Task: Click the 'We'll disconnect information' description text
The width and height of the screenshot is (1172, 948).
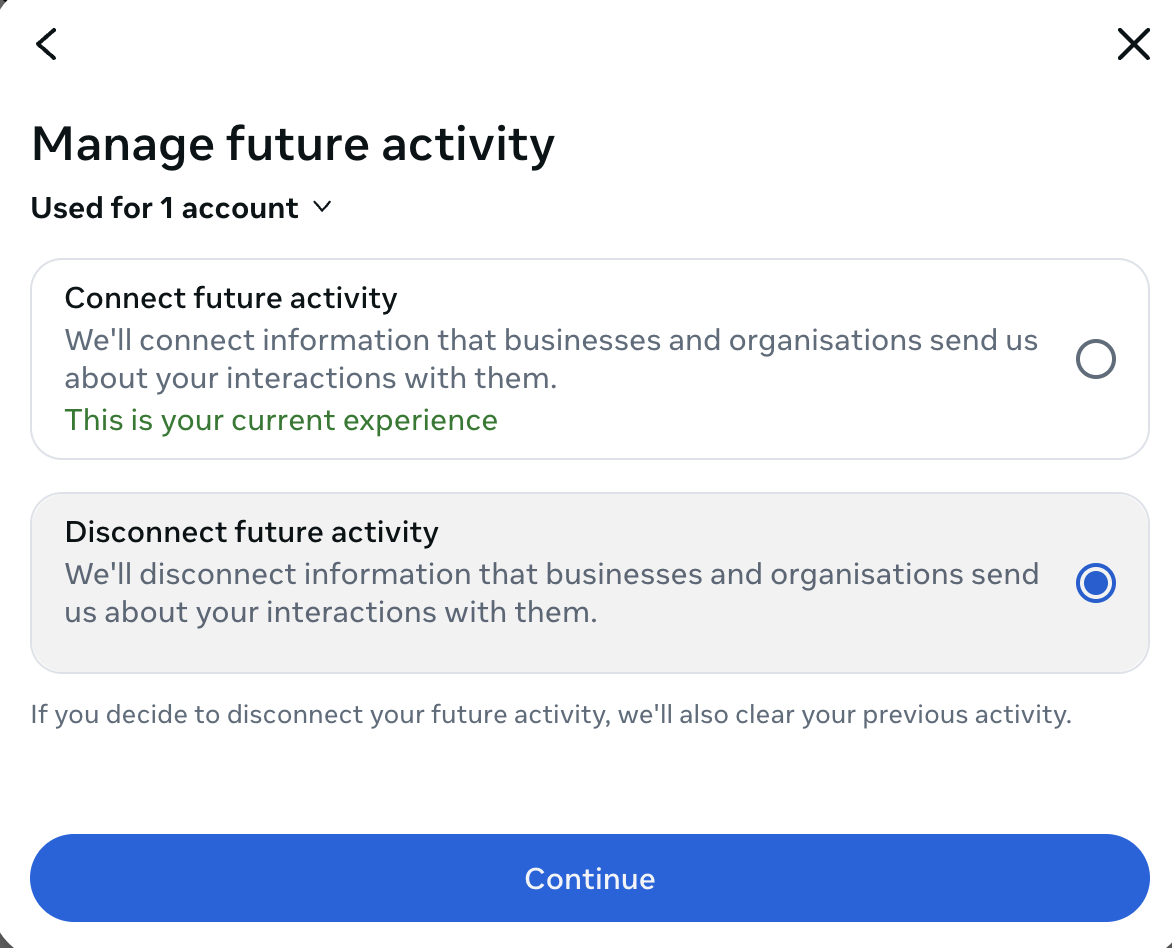Action: (x=552, y=593)
